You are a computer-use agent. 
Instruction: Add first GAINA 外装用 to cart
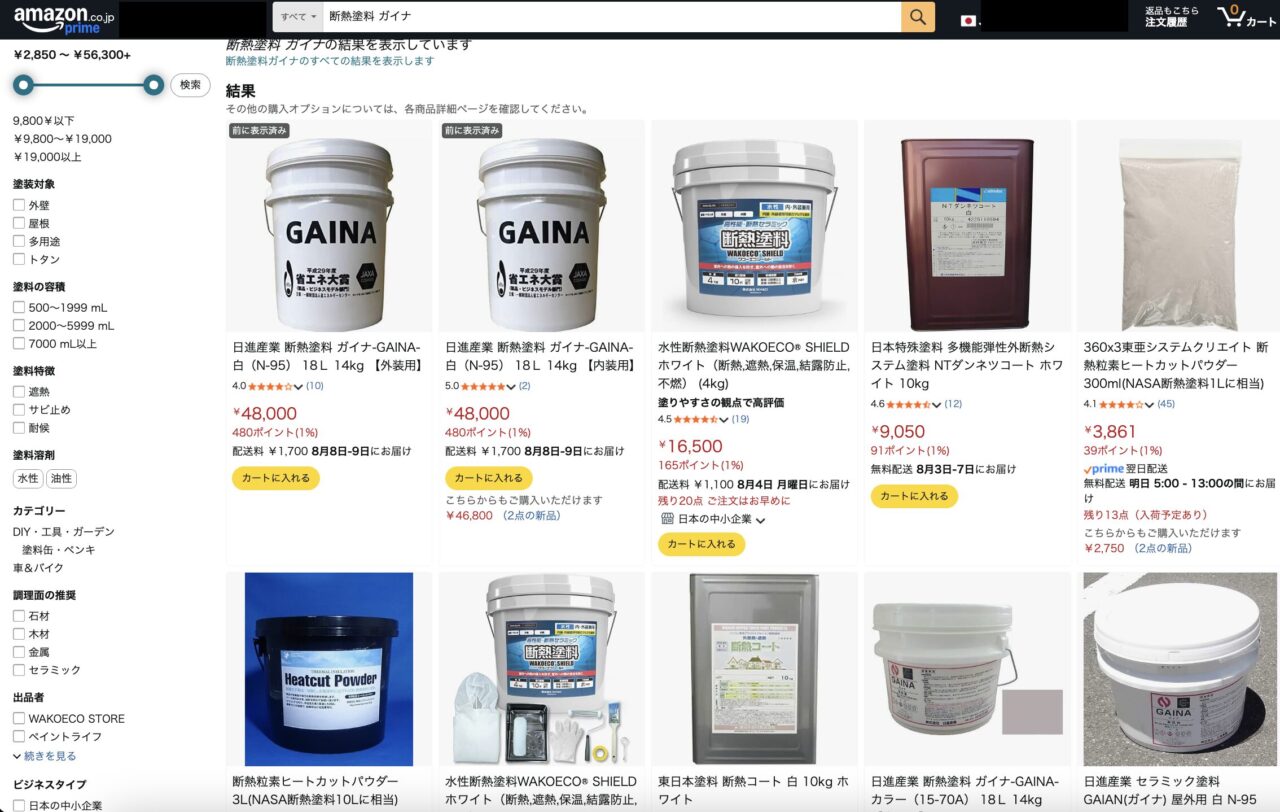[x=276, y=478]
